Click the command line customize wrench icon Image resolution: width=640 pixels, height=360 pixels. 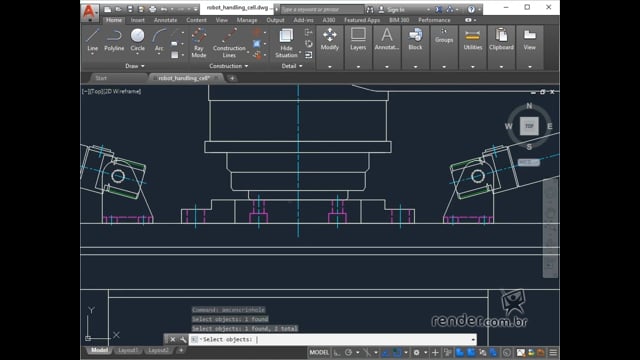tap(183, 339)
